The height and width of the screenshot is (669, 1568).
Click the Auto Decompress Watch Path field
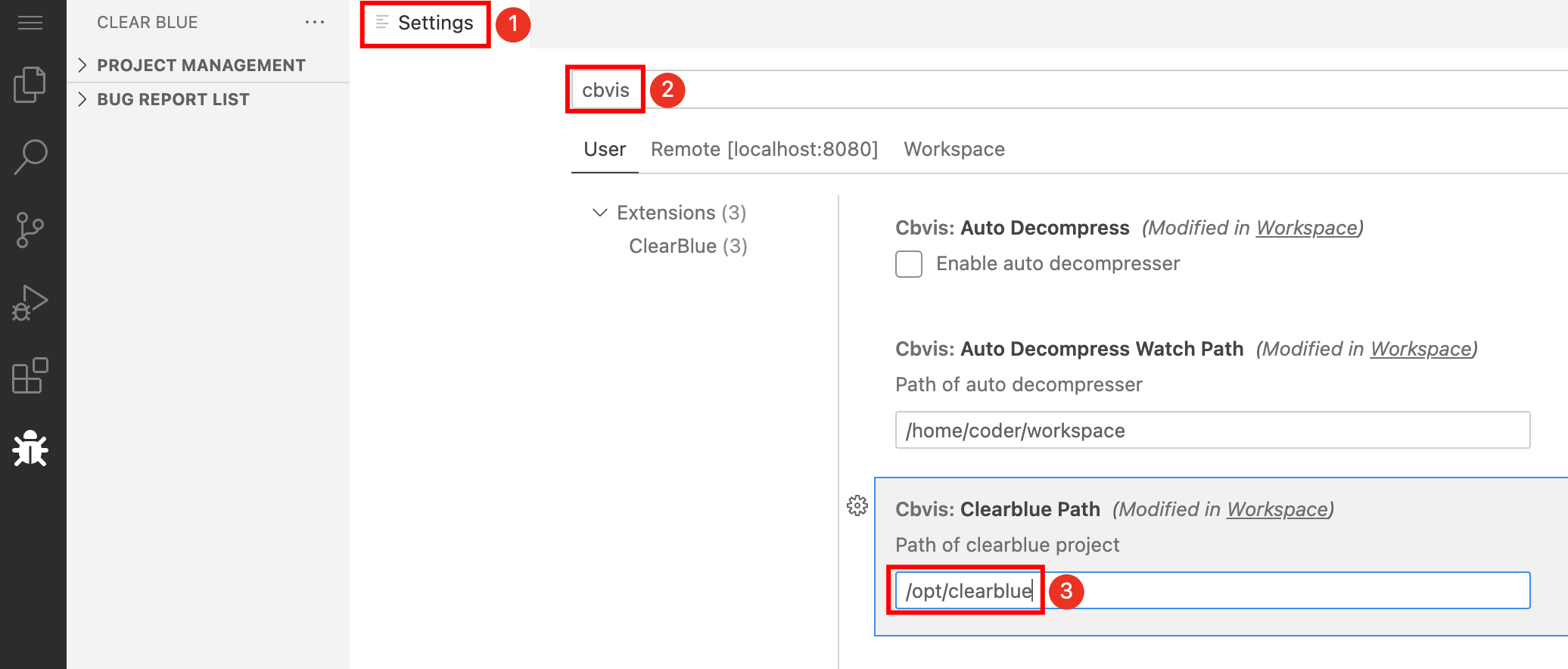click(1212, 431)
